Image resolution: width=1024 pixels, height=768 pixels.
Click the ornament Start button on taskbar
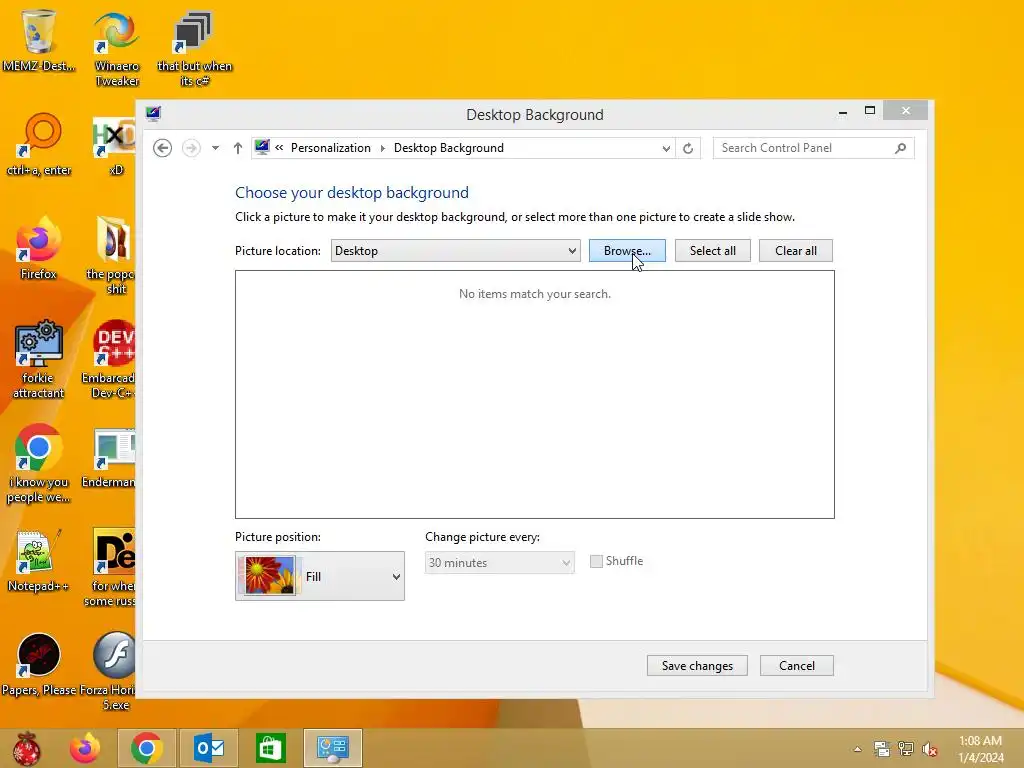click(27, 748)
